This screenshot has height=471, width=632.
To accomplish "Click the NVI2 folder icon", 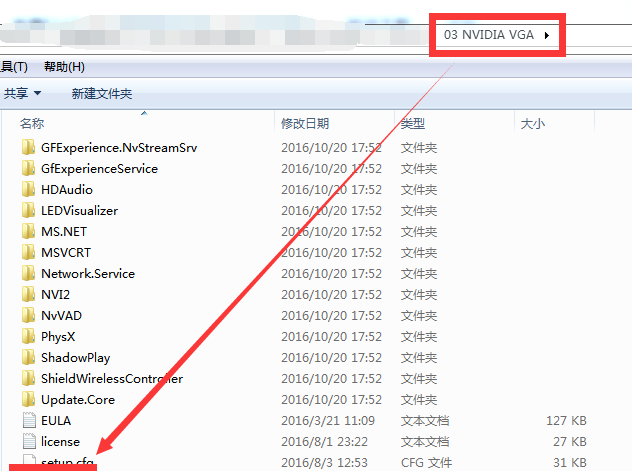I will click(x=28, y=295).
